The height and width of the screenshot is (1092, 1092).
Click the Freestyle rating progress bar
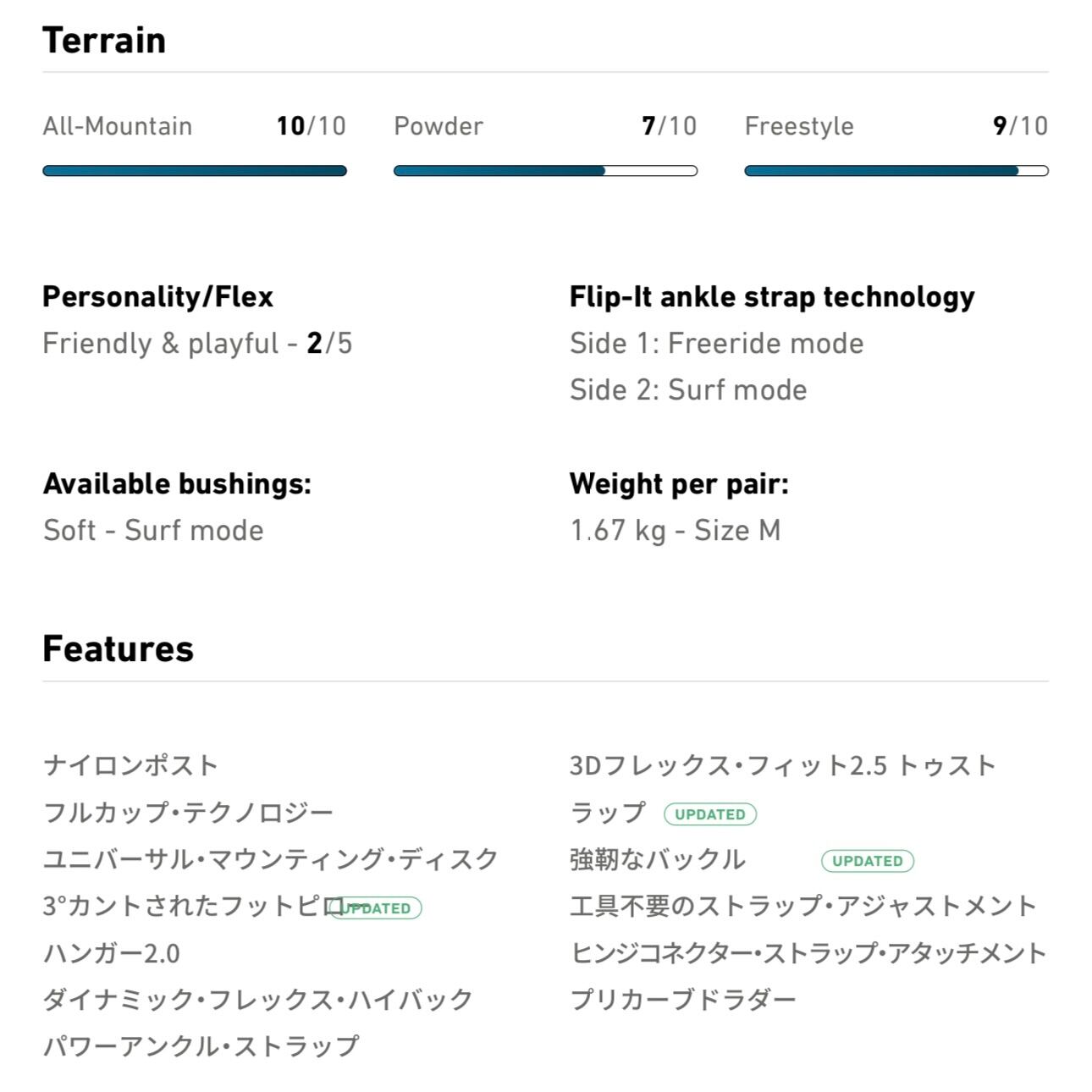(x=896, y=171)
